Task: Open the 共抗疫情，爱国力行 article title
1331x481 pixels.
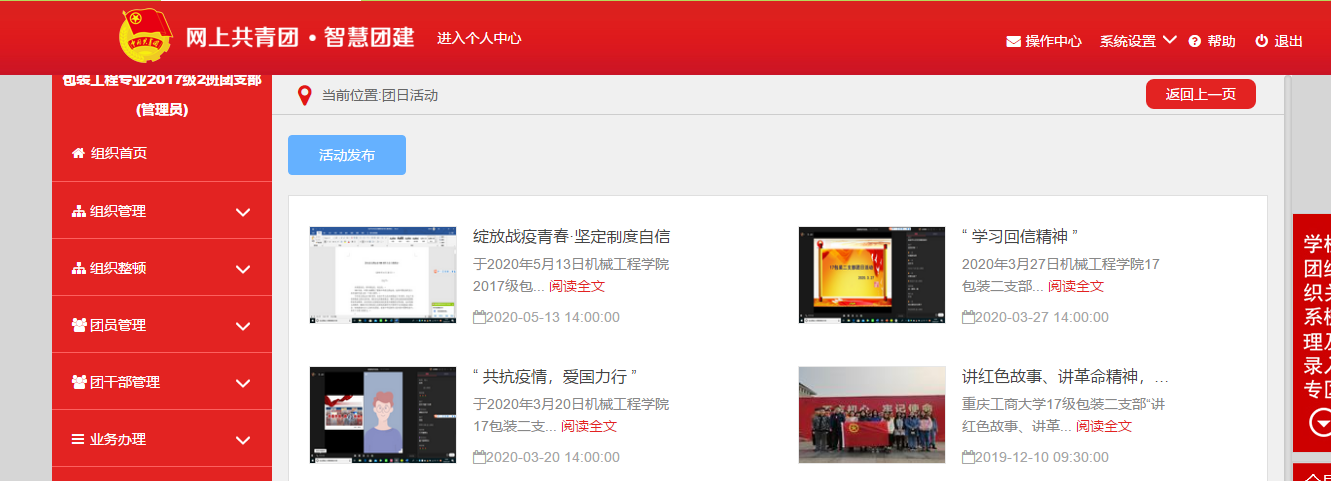Action: click(555, 377)
